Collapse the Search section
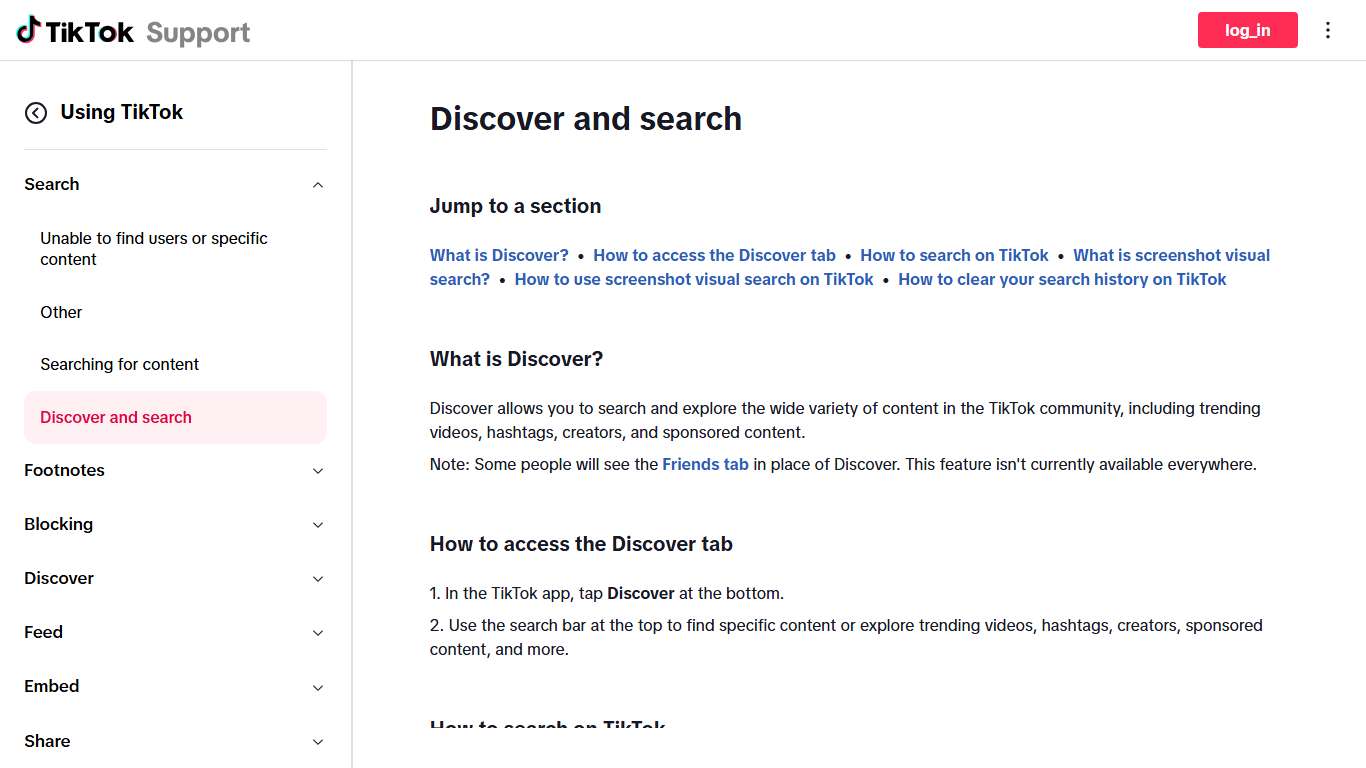1366x768 pixels. pos(318,185)
